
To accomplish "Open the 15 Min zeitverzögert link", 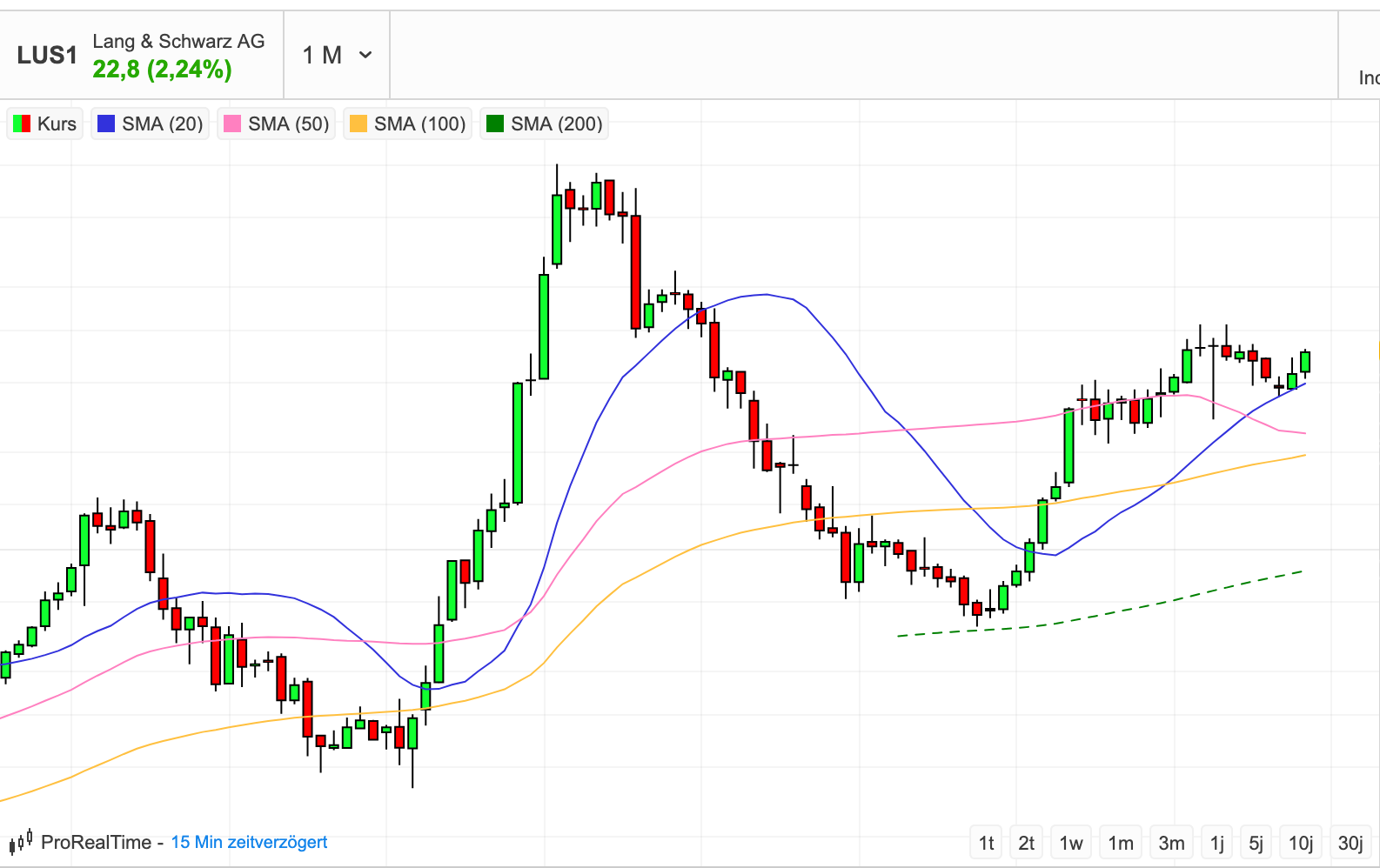I will tap(249, 842).
